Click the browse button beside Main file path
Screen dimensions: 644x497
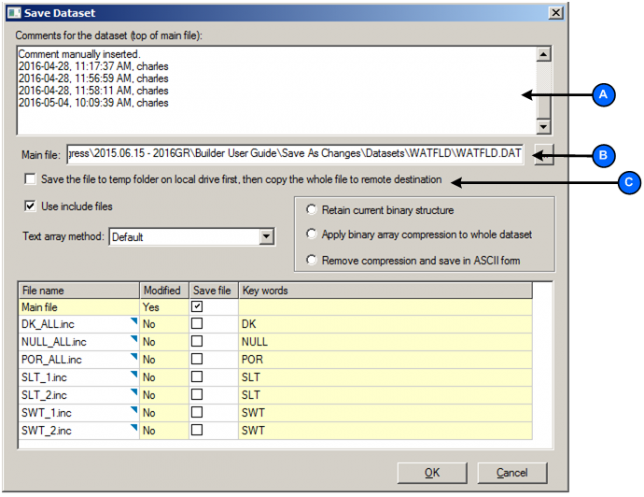coord(543,155)
